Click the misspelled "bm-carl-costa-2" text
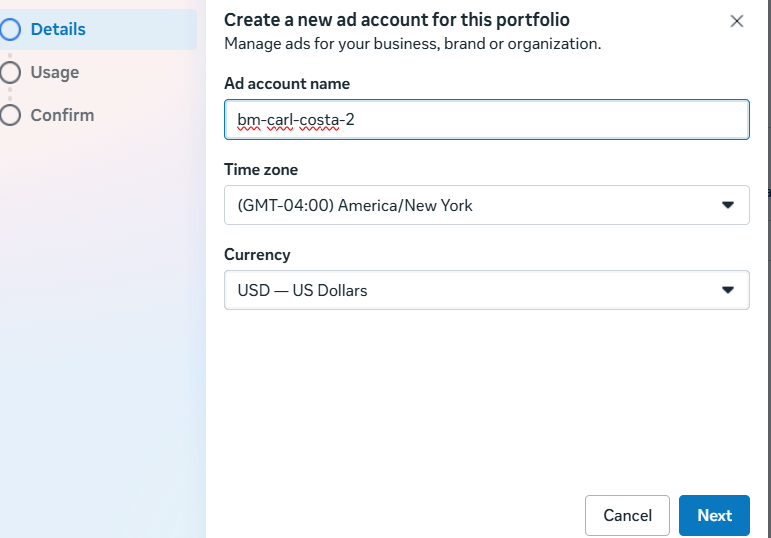The image size is (771, 538). click(296, 120)
